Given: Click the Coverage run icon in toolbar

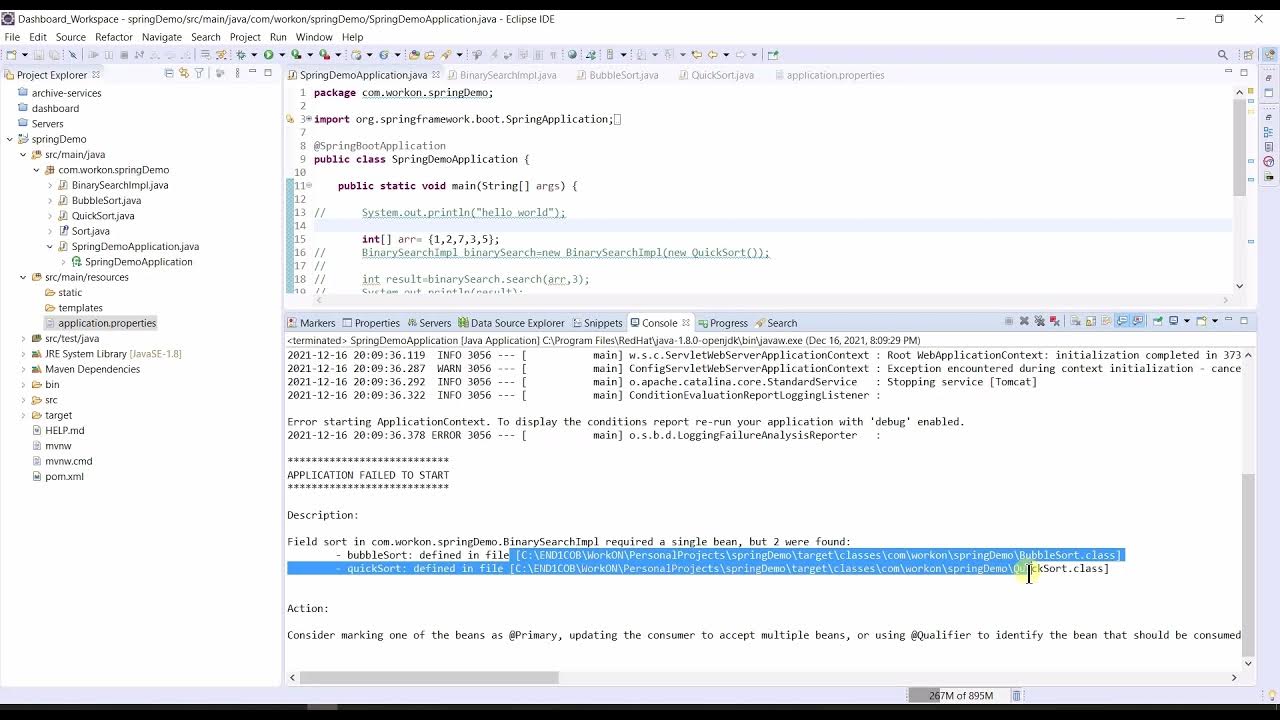Looking at the screenshot, I should 296,55.
